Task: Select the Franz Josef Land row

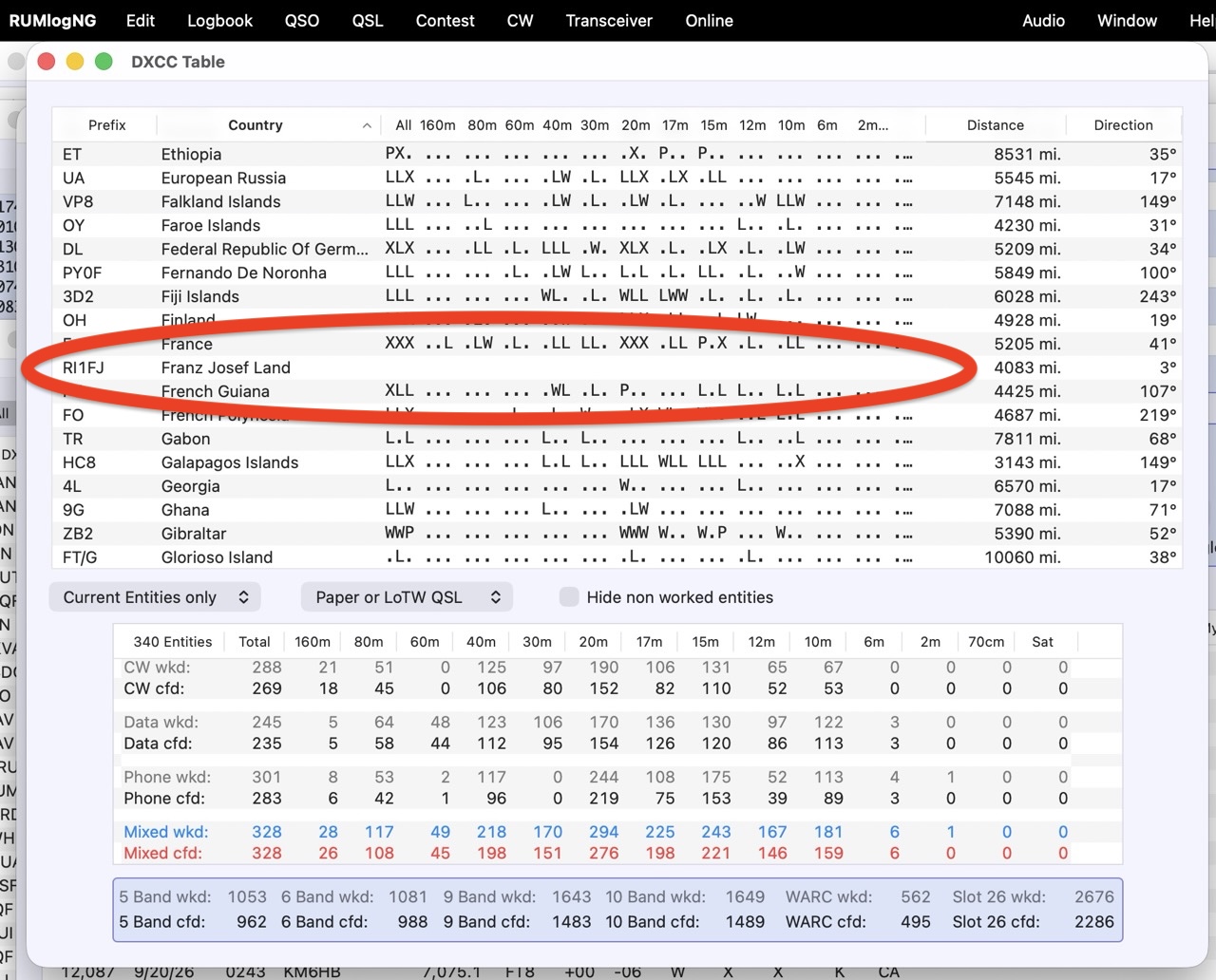Action: coord(617,367)
